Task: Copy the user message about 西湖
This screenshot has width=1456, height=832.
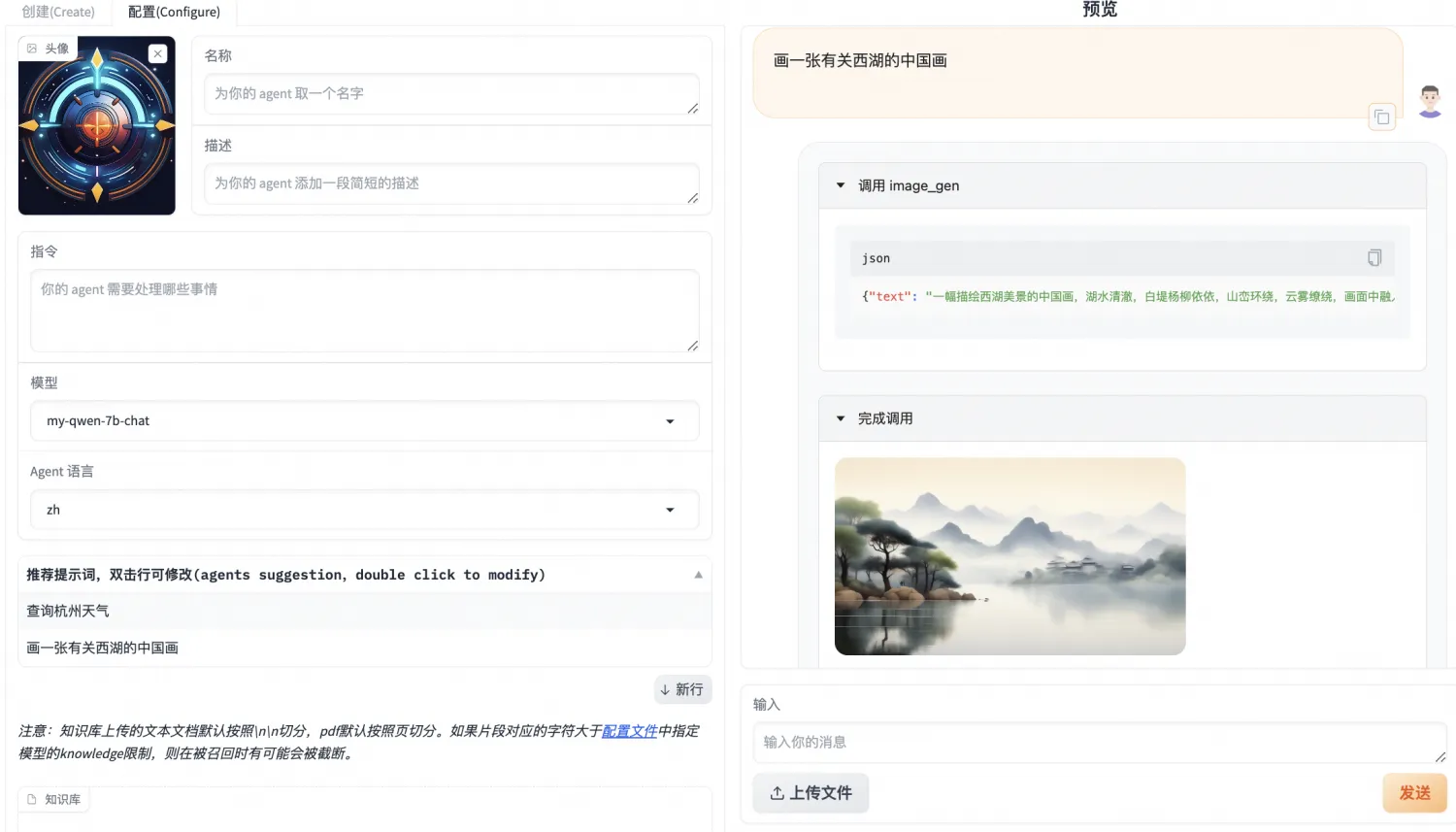Action: click(1382, 116)
